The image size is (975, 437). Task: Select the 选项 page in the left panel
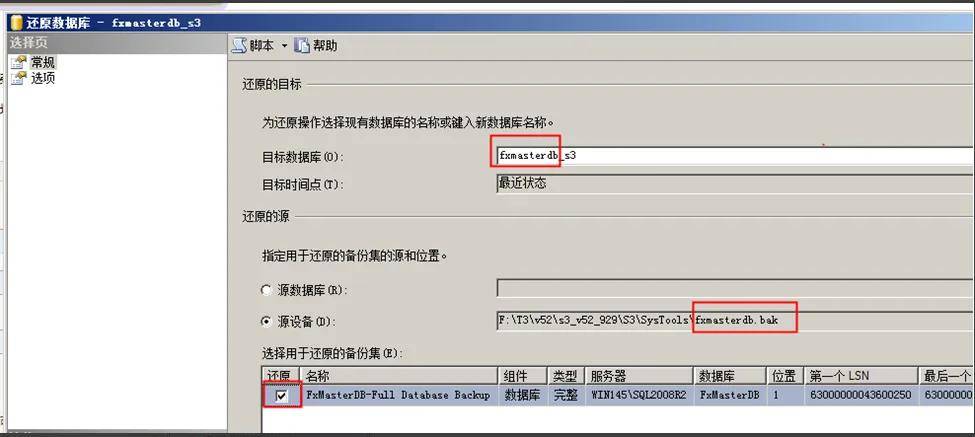coord(43,78)
